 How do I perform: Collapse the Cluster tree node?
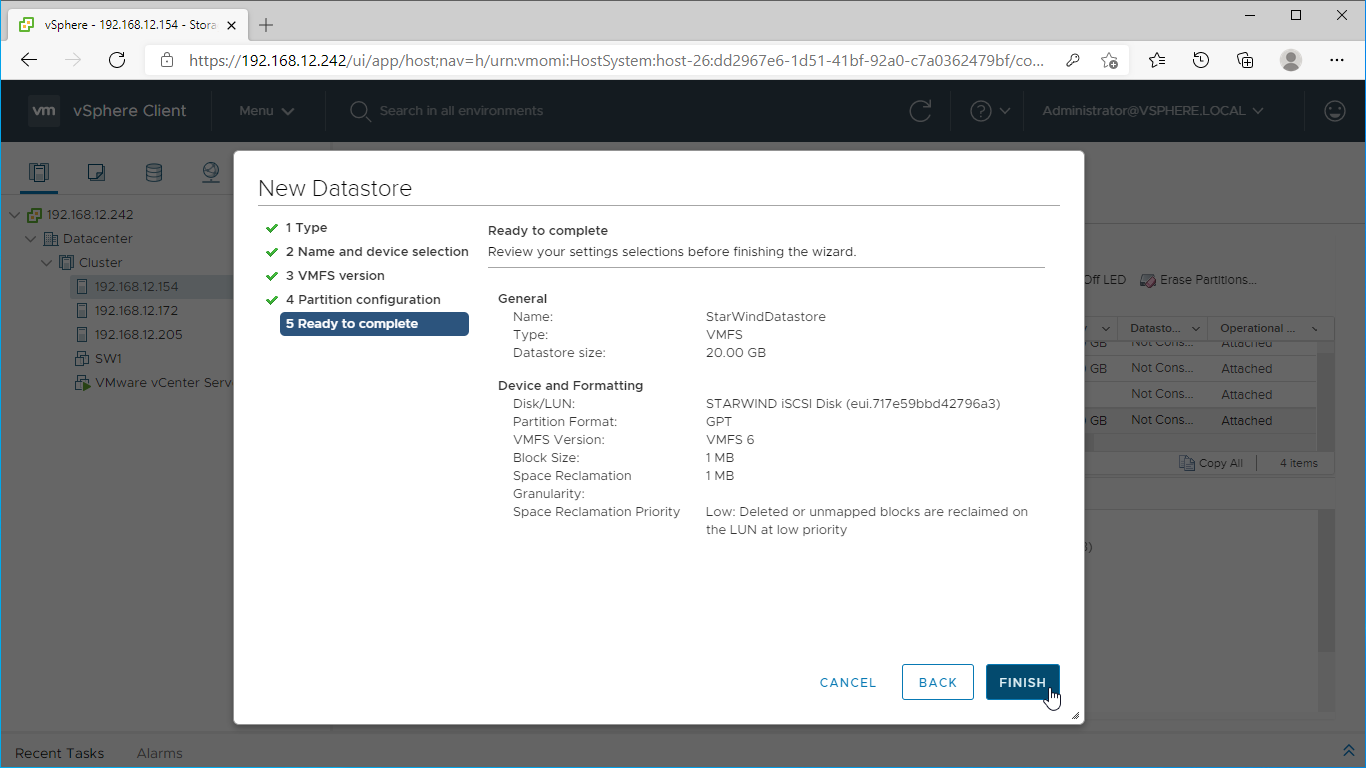pyautogui.click(x=46, y=263)
